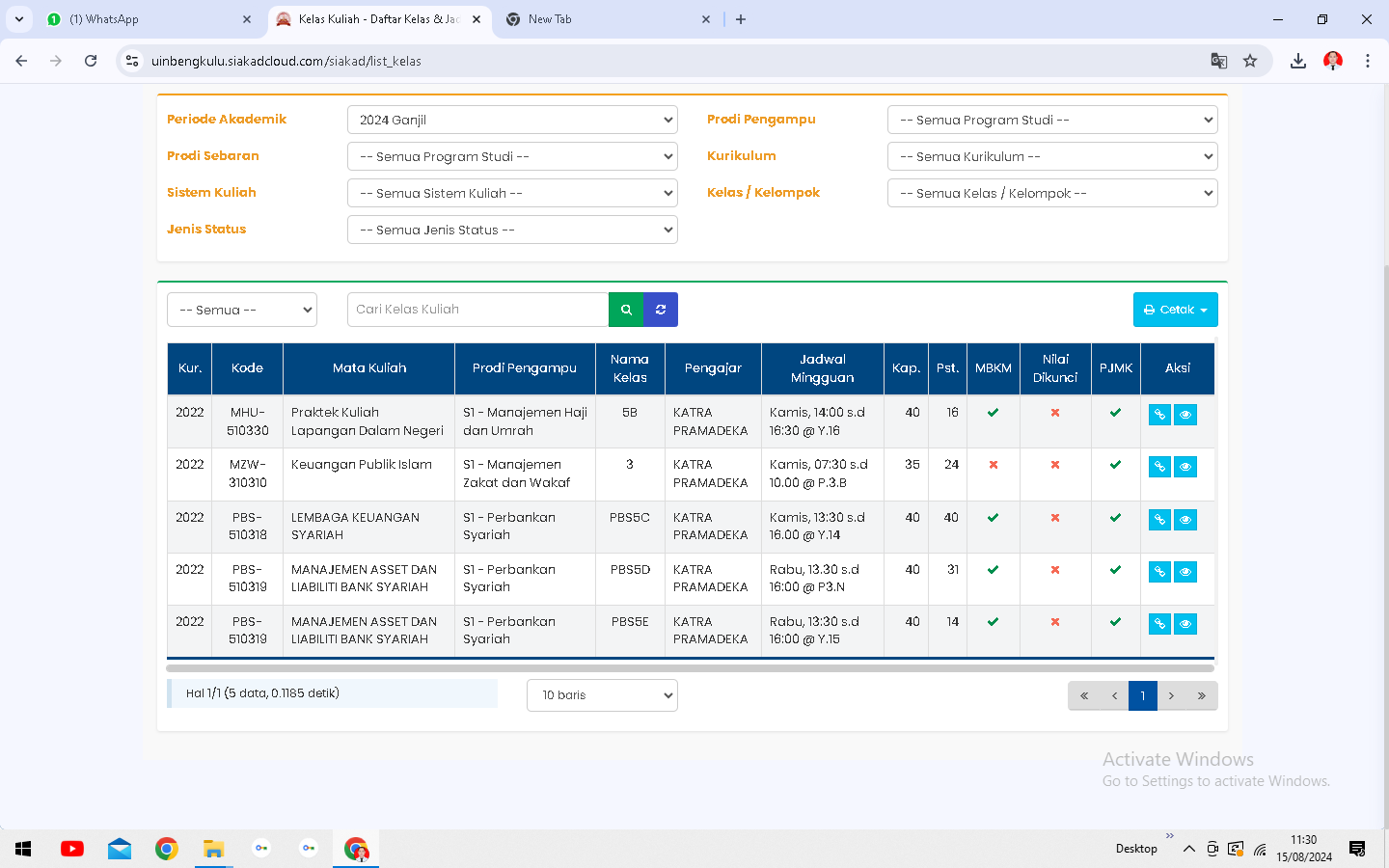Click the Cetak print button
1389x868 pixels.
pos(1175,310)
